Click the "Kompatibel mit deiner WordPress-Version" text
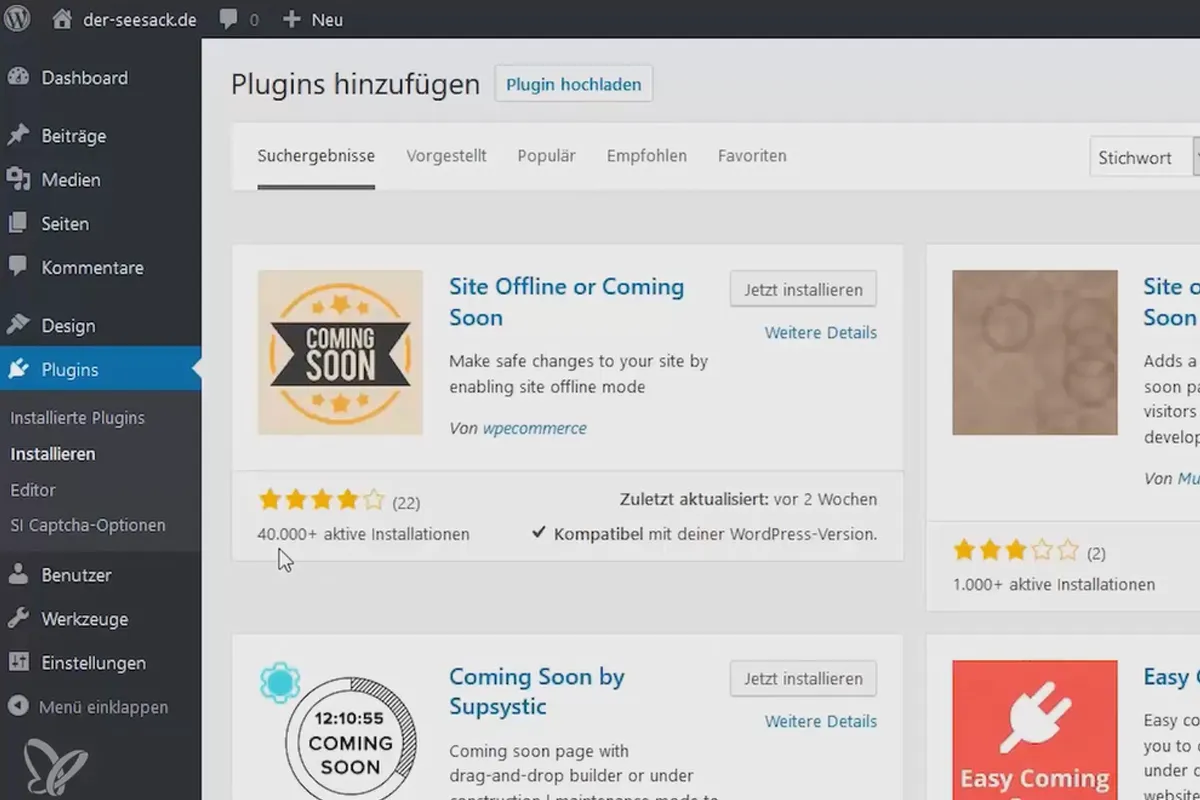 (715, 534)
